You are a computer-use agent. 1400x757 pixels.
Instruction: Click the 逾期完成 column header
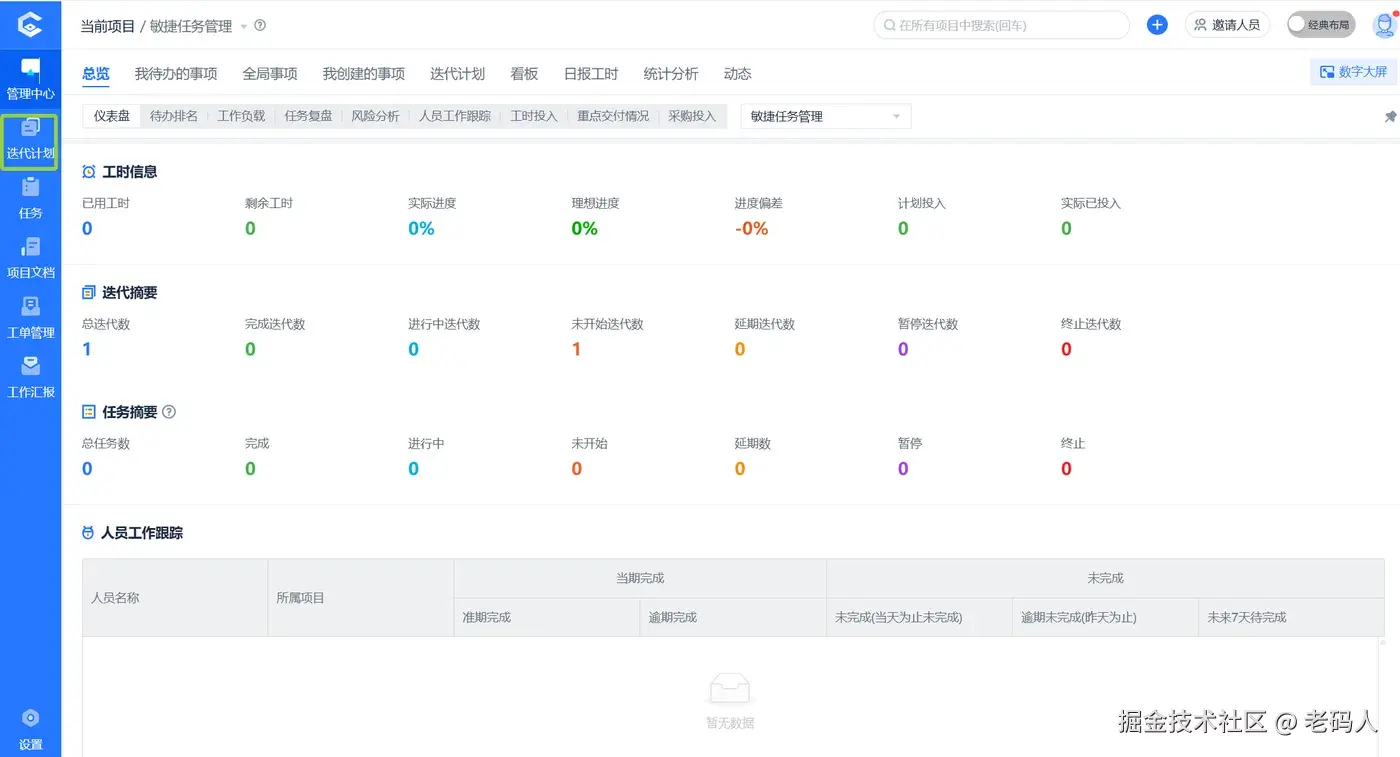coord(733,617)
